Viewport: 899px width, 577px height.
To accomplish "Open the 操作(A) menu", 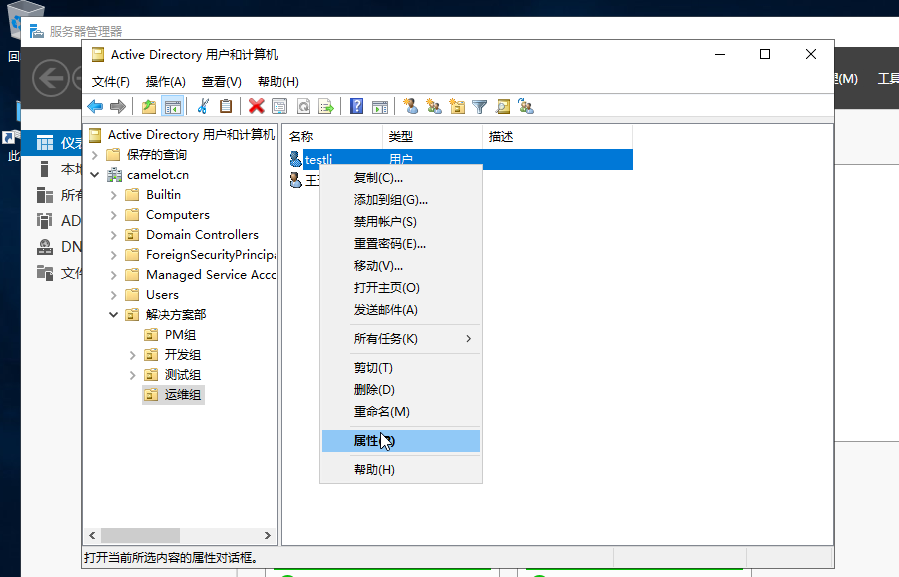I will pos(165,81).
